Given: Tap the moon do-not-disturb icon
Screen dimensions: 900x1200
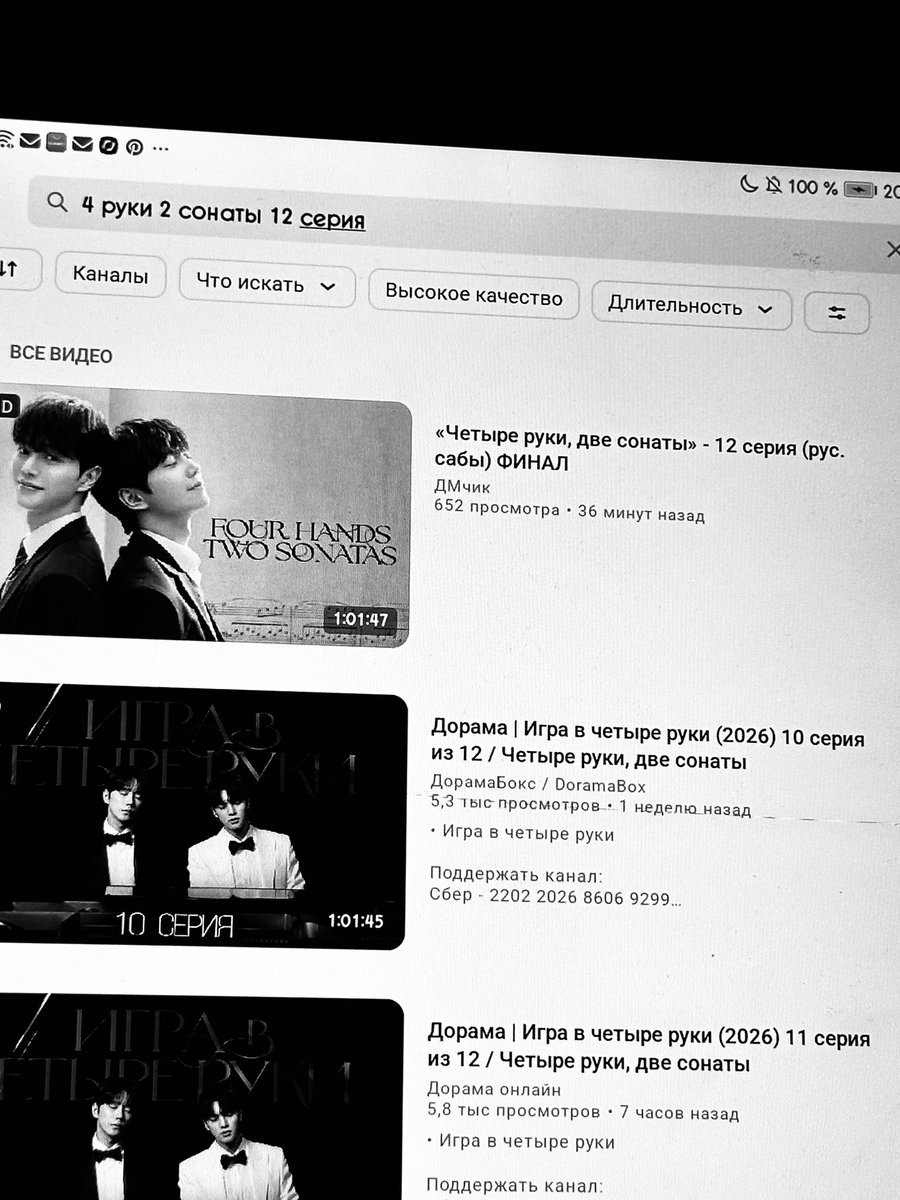Looking at the screenshot, I should pos(748,183).
